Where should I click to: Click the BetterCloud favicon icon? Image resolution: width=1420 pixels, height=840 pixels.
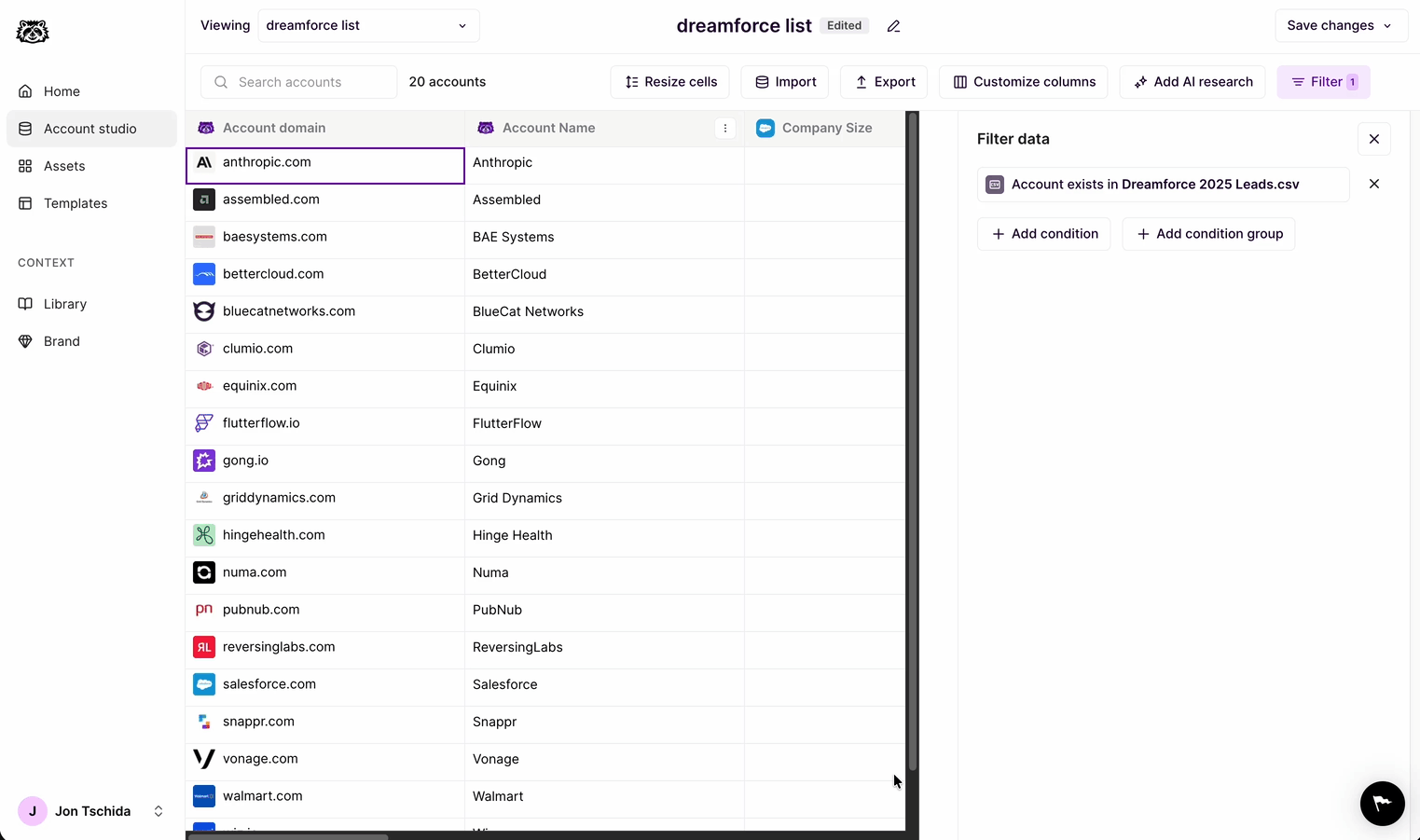tap(204, 274)
